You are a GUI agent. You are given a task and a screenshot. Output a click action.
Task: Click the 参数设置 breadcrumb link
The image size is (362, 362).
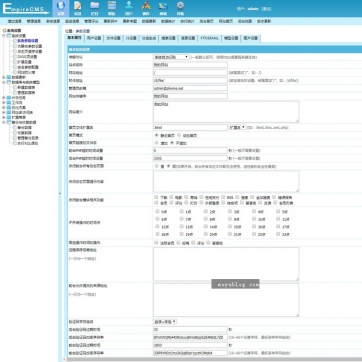[83, 31]
